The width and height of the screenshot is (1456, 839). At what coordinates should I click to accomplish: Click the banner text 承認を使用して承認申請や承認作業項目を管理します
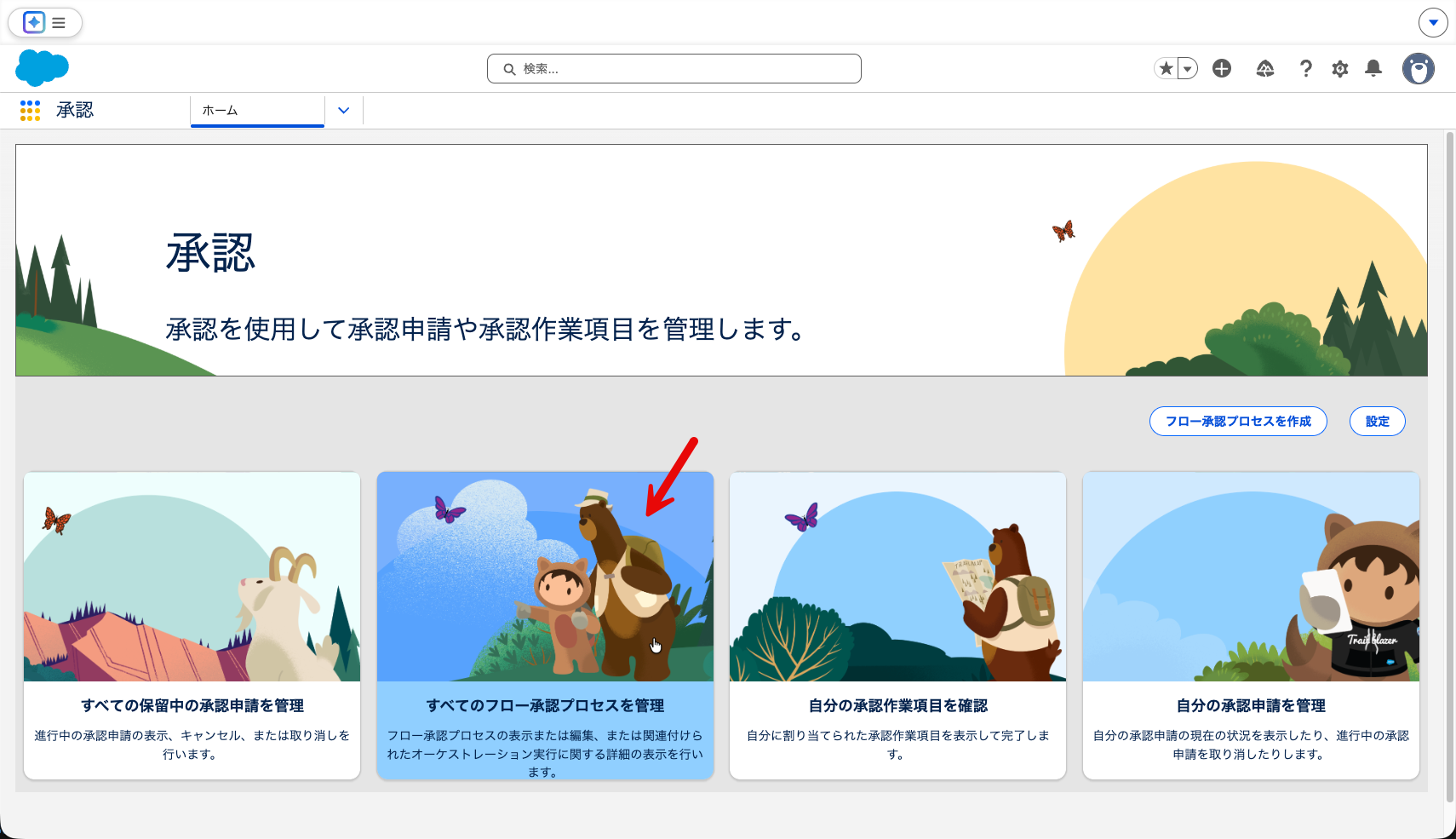(x=486, y=329)
